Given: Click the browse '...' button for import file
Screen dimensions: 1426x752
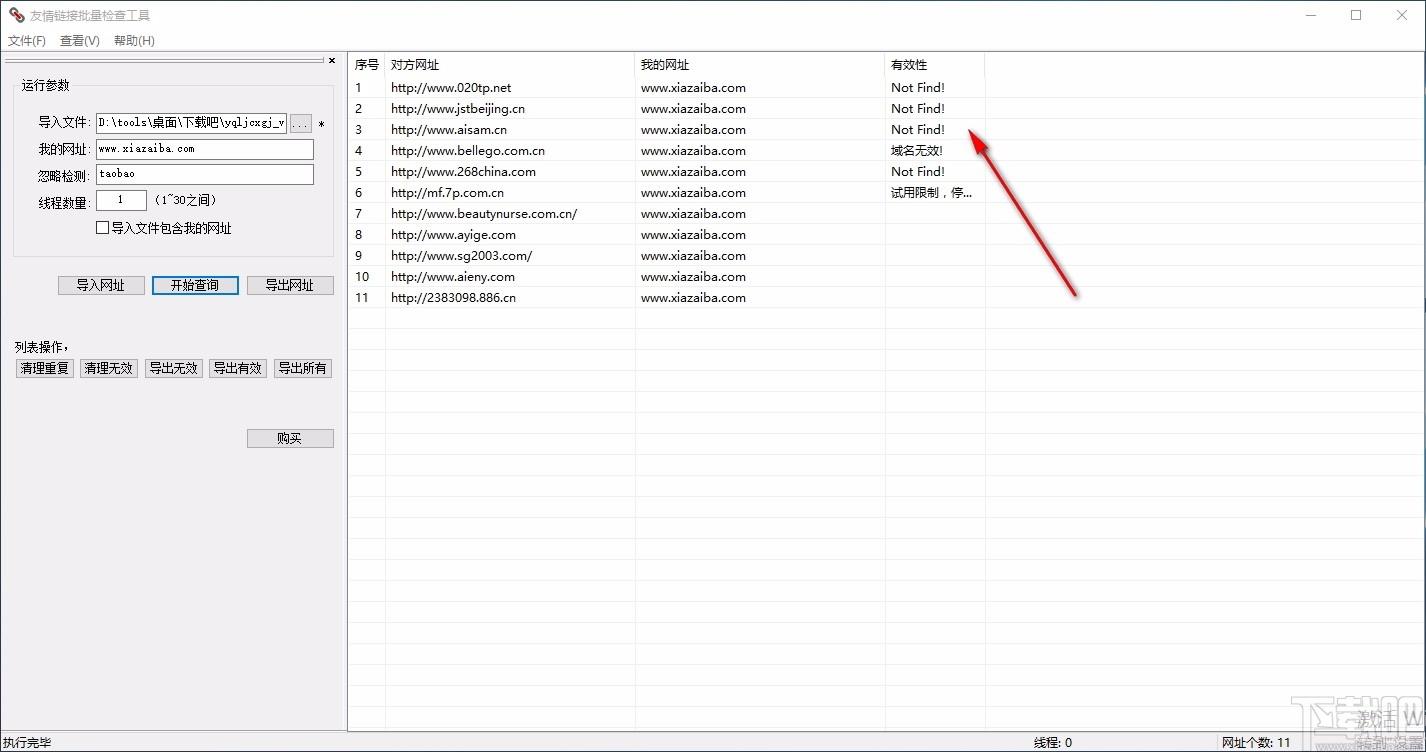Looking at the screenshot, I should pyautogui.click(x=301, y=123).
